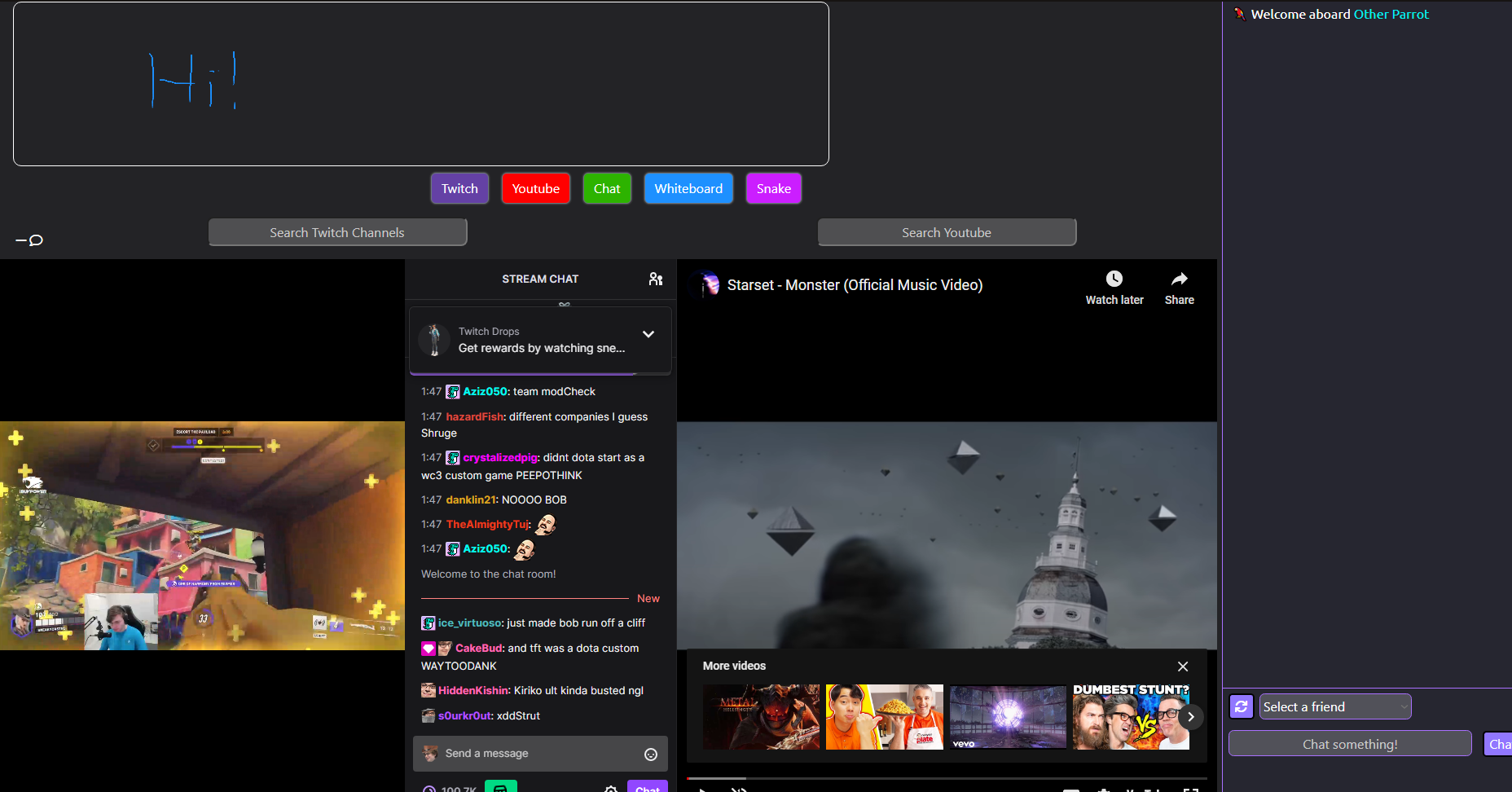1512x792 pixels.
Task: Click hazardFish username in chat
Action: (x=475, y=417)
